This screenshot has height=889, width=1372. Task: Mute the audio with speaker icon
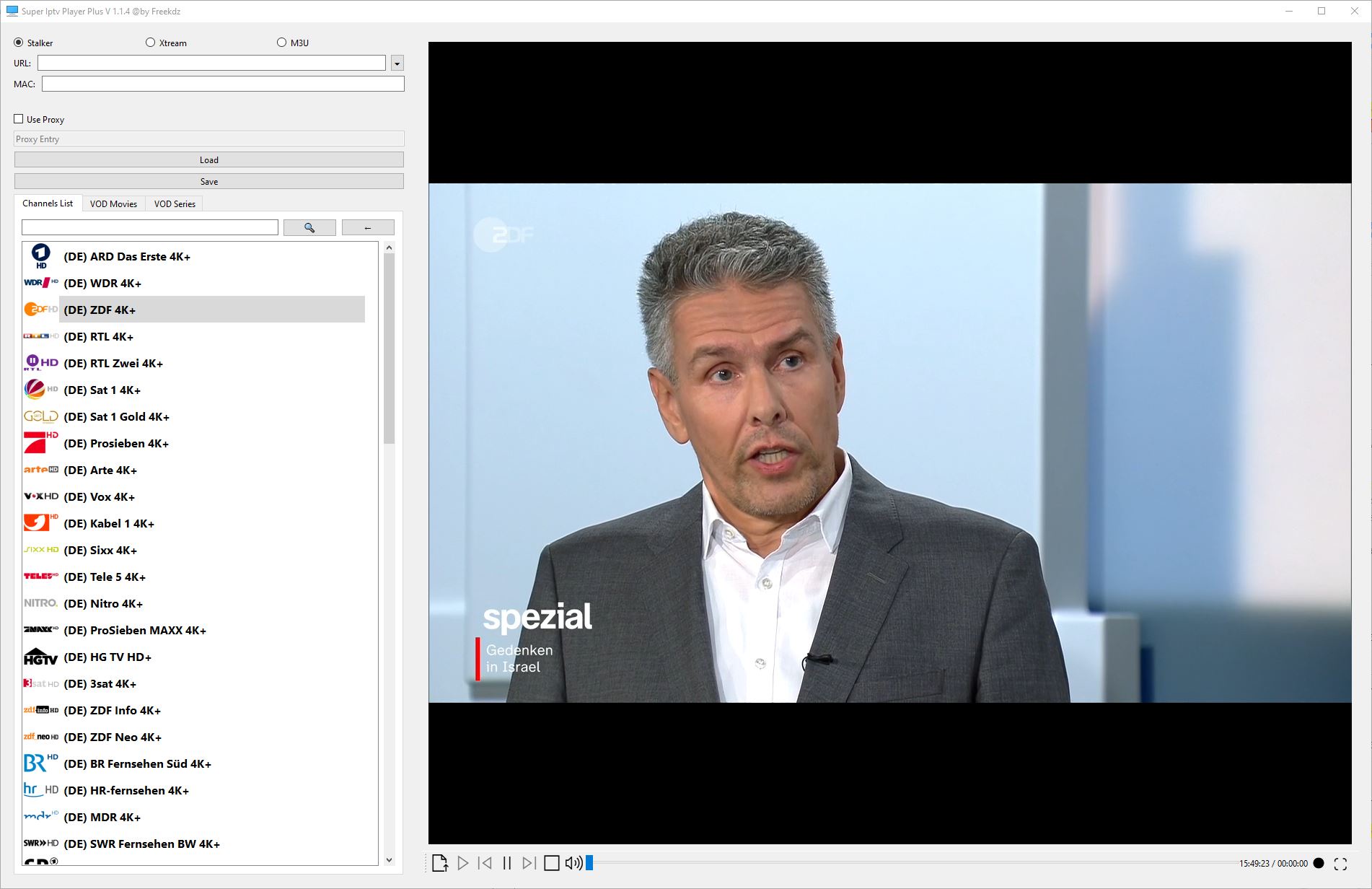coord(573,863)
